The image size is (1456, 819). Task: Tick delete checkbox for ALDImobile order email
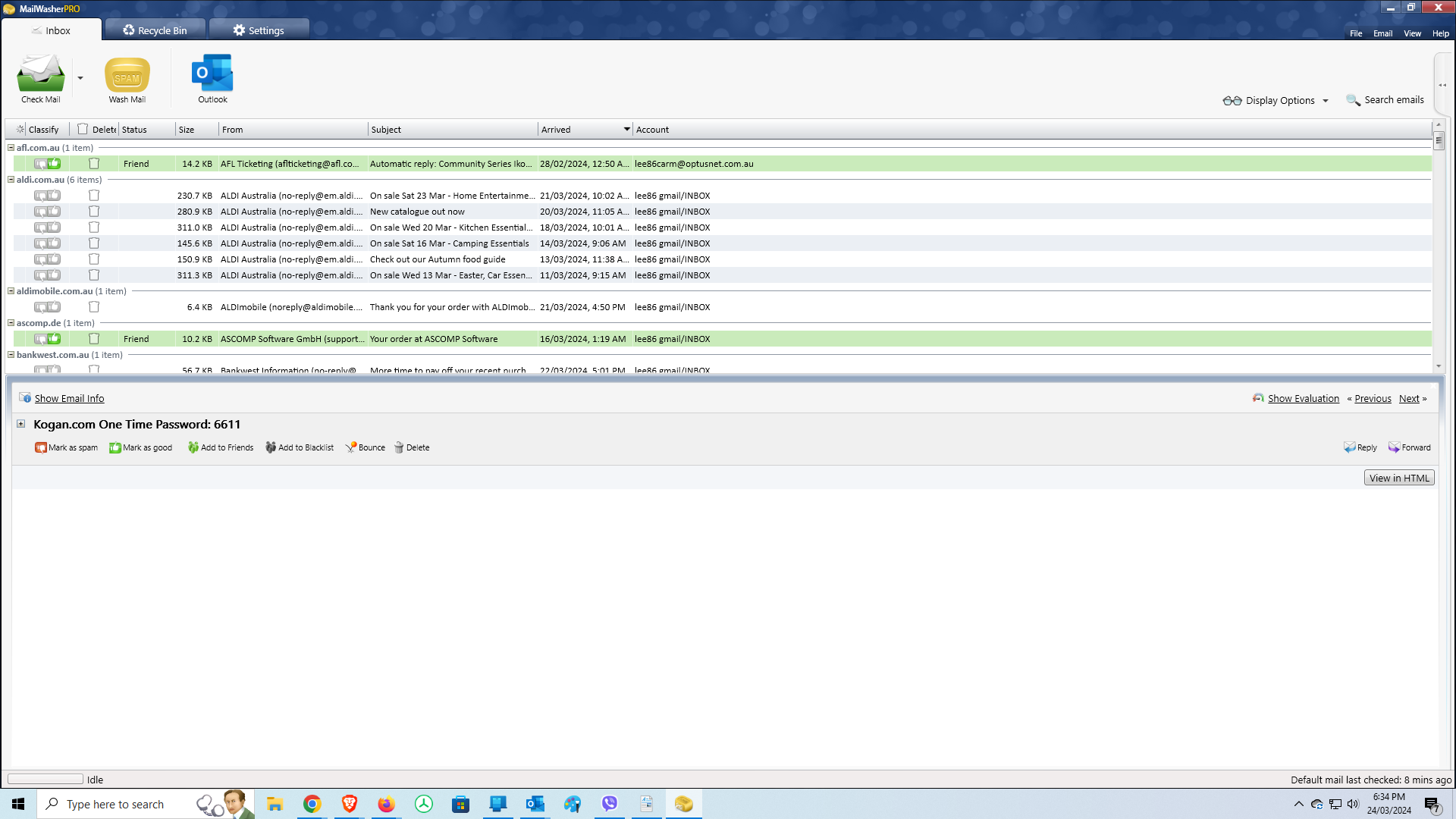coord(94,307)
